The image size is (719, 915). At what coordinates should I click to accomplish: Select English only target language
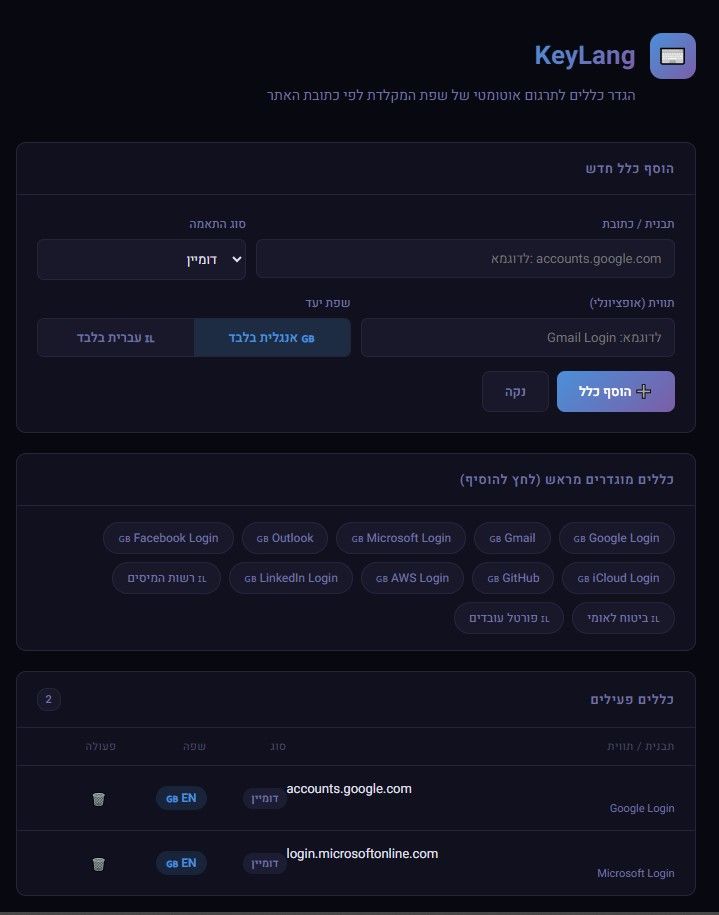point(273,338)
